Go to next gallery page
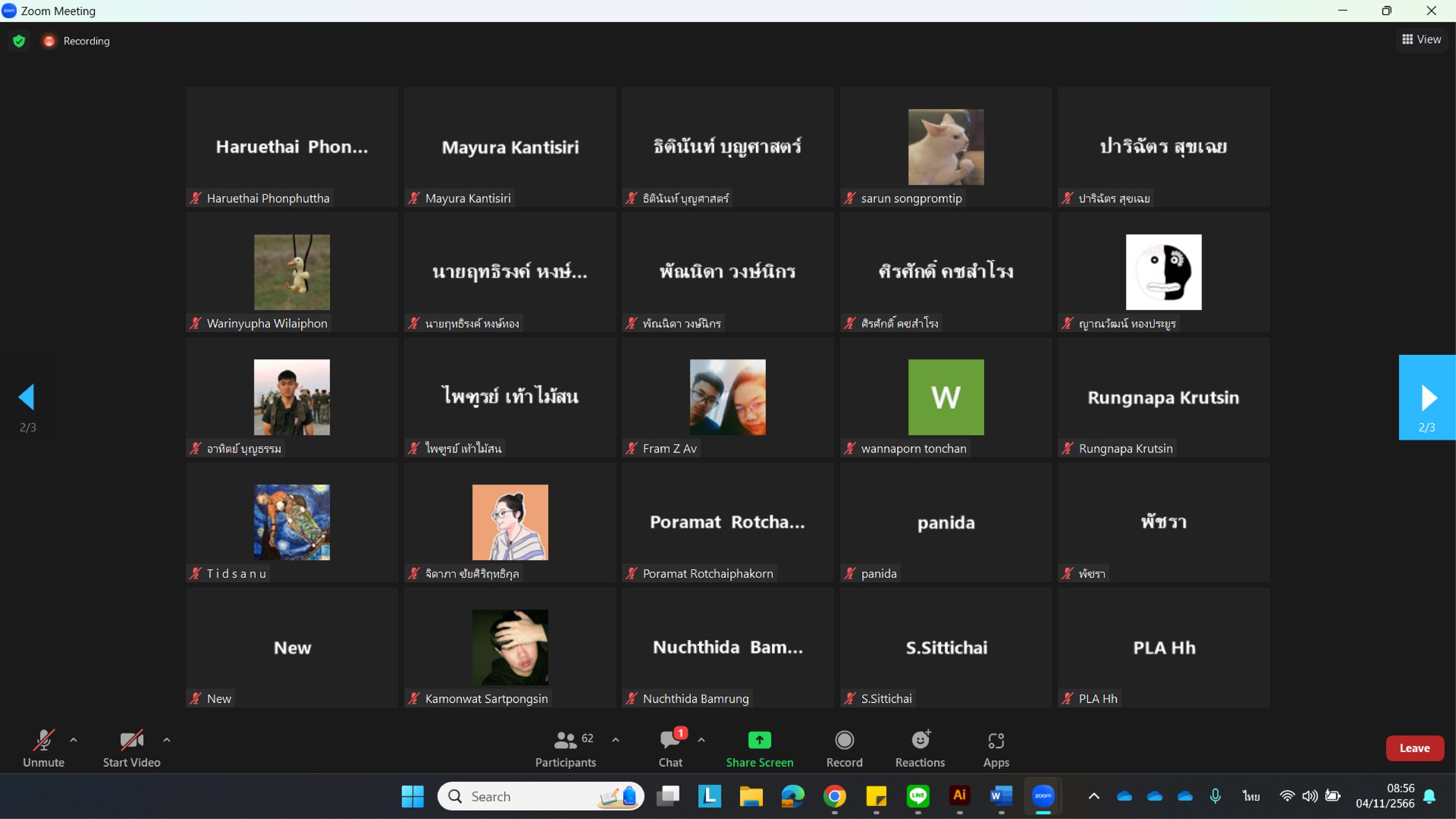 1427,397
